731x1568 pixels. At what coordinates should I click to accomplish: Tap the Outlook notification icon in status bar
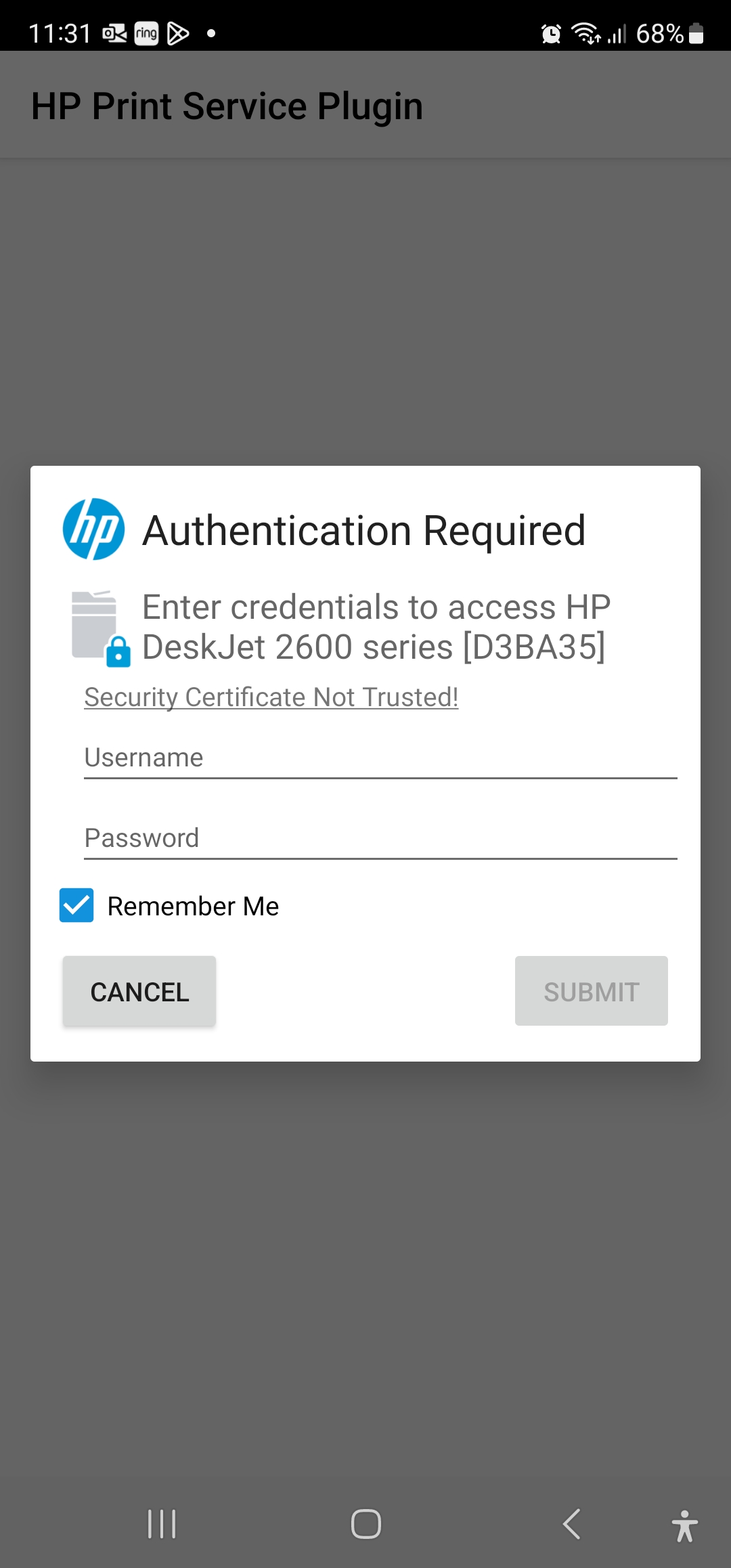(114, 33)
